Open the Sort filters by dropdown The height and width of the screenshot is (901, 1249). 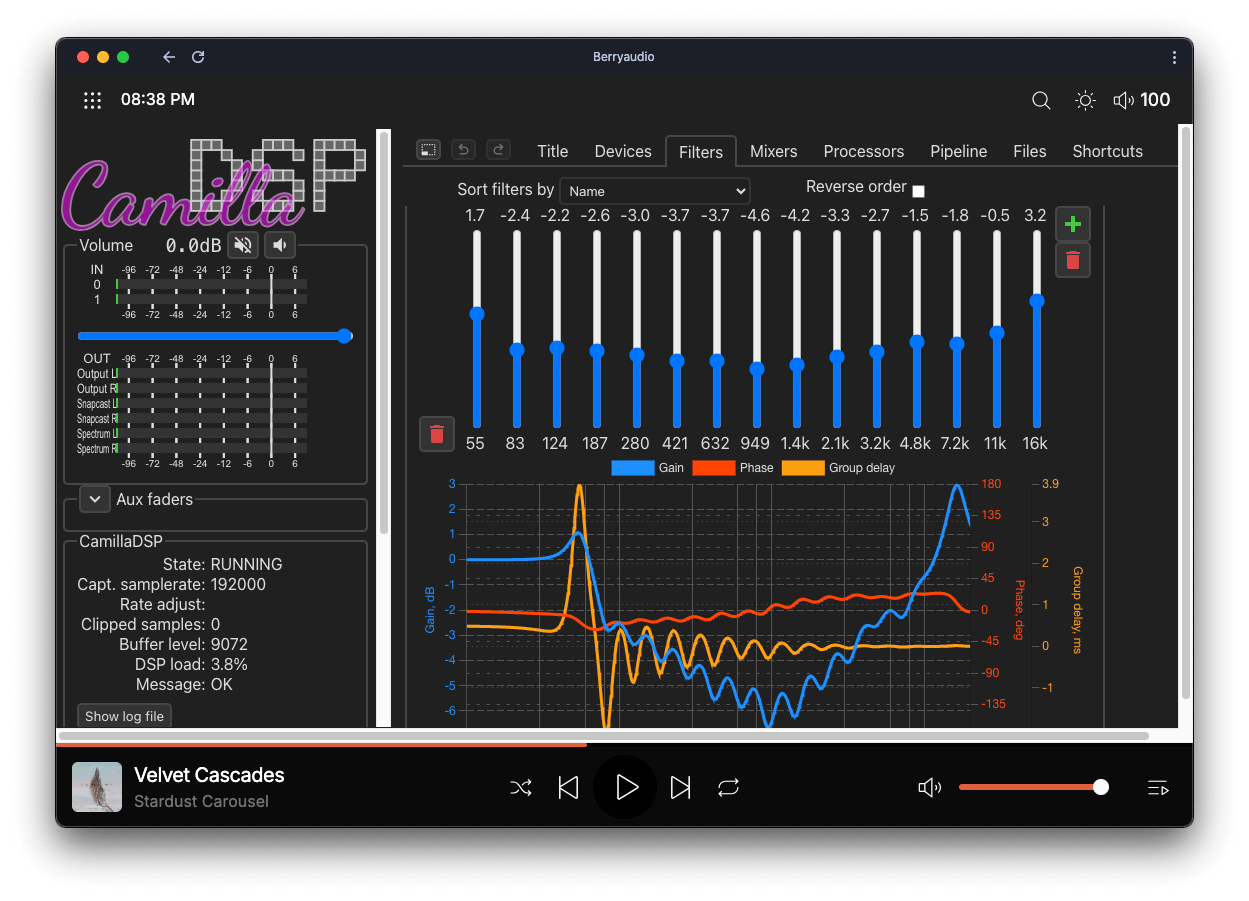point(655,191)
